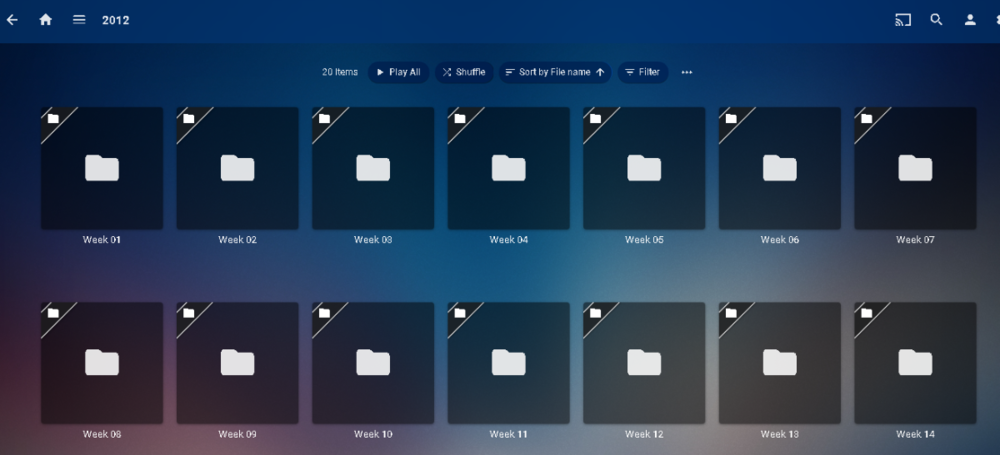The image size is (1000, 455).
Task: Click folder badge on Week 07 card
Action: pyautogui.click(x=866, y=118)
